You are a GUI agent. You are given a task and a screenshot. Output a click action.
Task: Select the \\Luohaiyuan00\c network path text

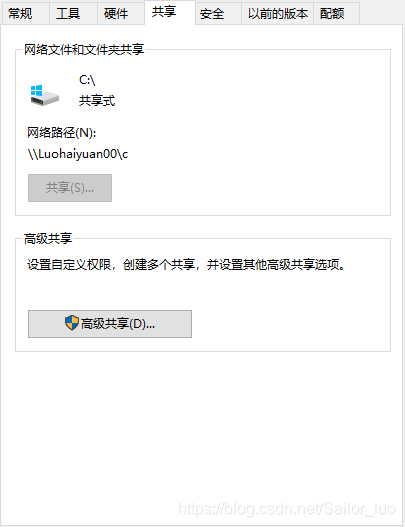click(78, 154)
